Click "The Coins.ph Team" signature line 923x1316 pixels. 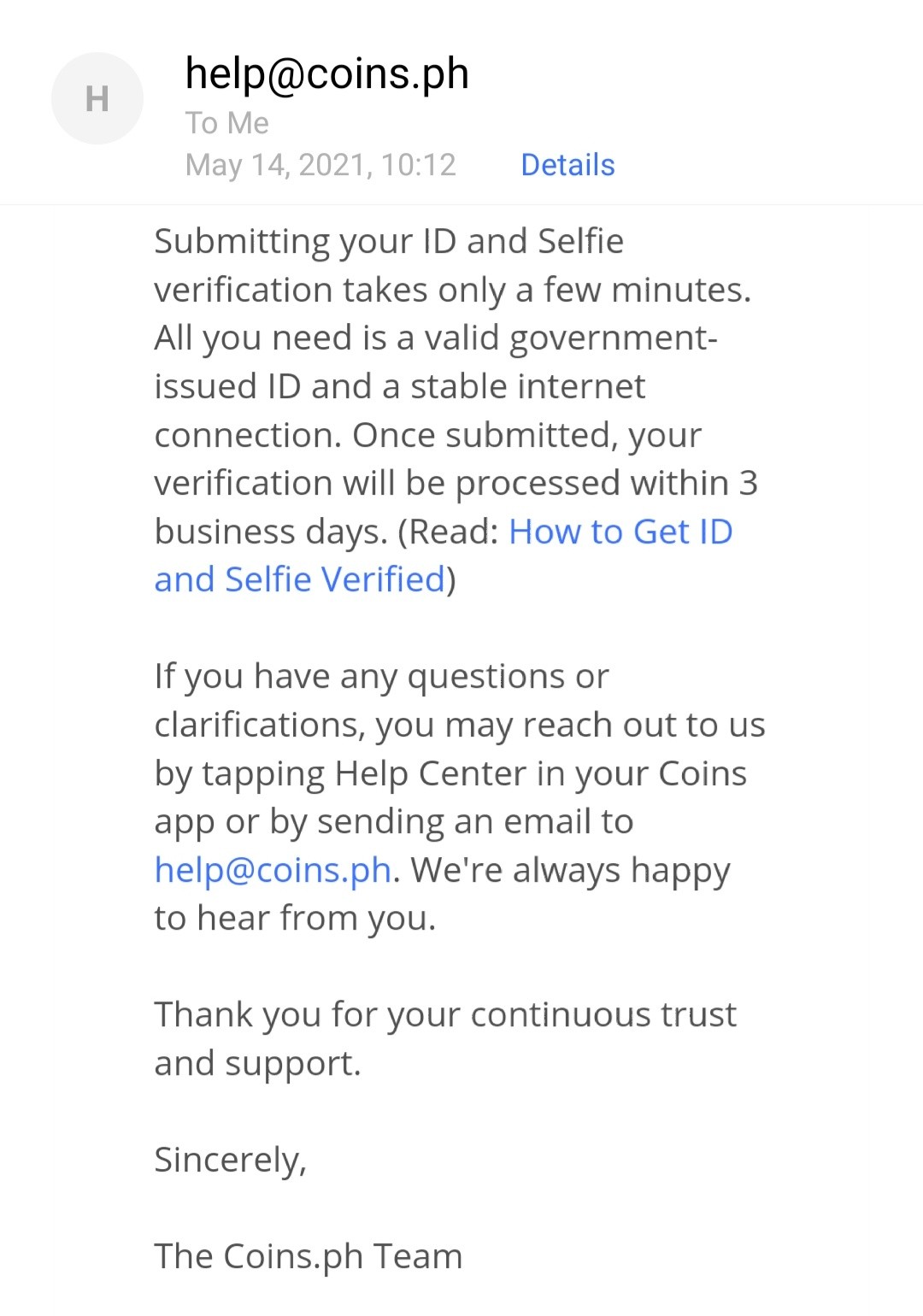309,1256
